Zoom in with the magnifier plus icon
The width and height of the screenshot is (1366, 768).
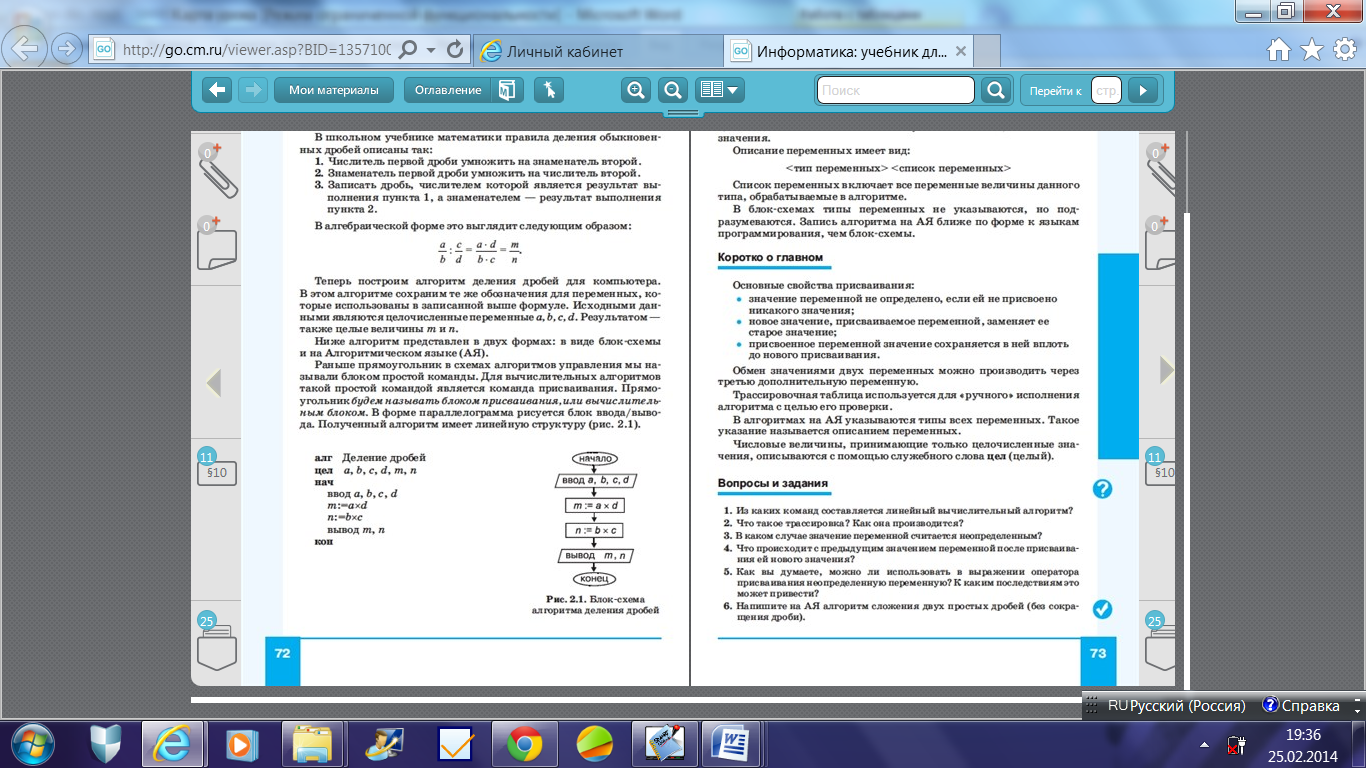[x=636, y=90]
